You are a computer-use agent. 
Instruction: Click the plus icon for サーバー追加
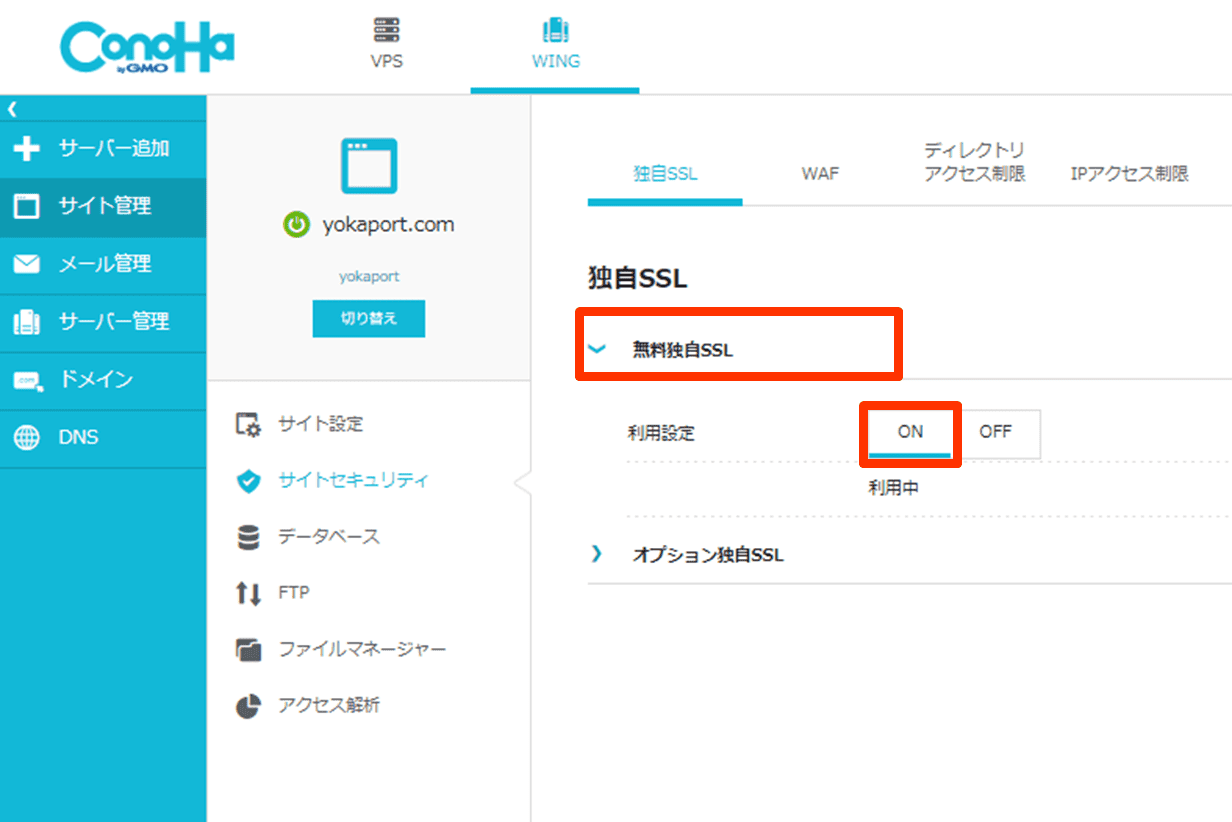[x=27, y=149]
